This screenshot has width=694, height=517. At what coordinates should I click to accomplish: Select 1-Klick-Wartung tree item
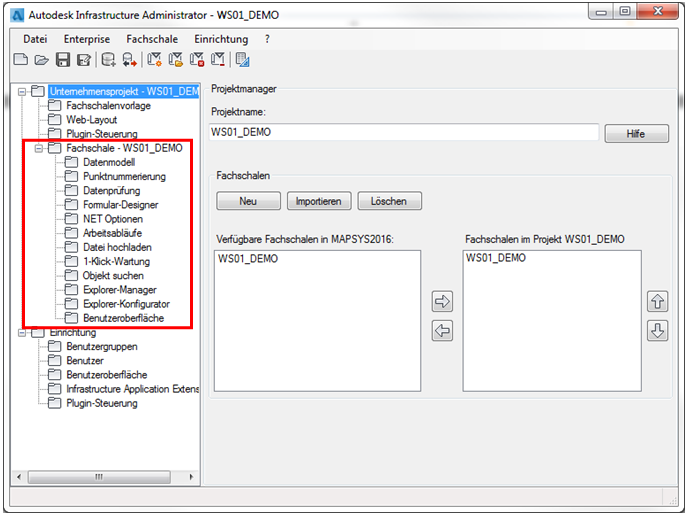(x=116, y=261)
